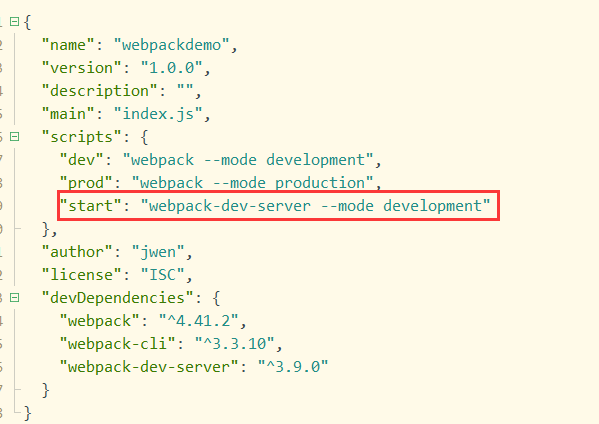Click "webpack-dev-server --mode development" start value
599x424 pixels.
[316, 206]
